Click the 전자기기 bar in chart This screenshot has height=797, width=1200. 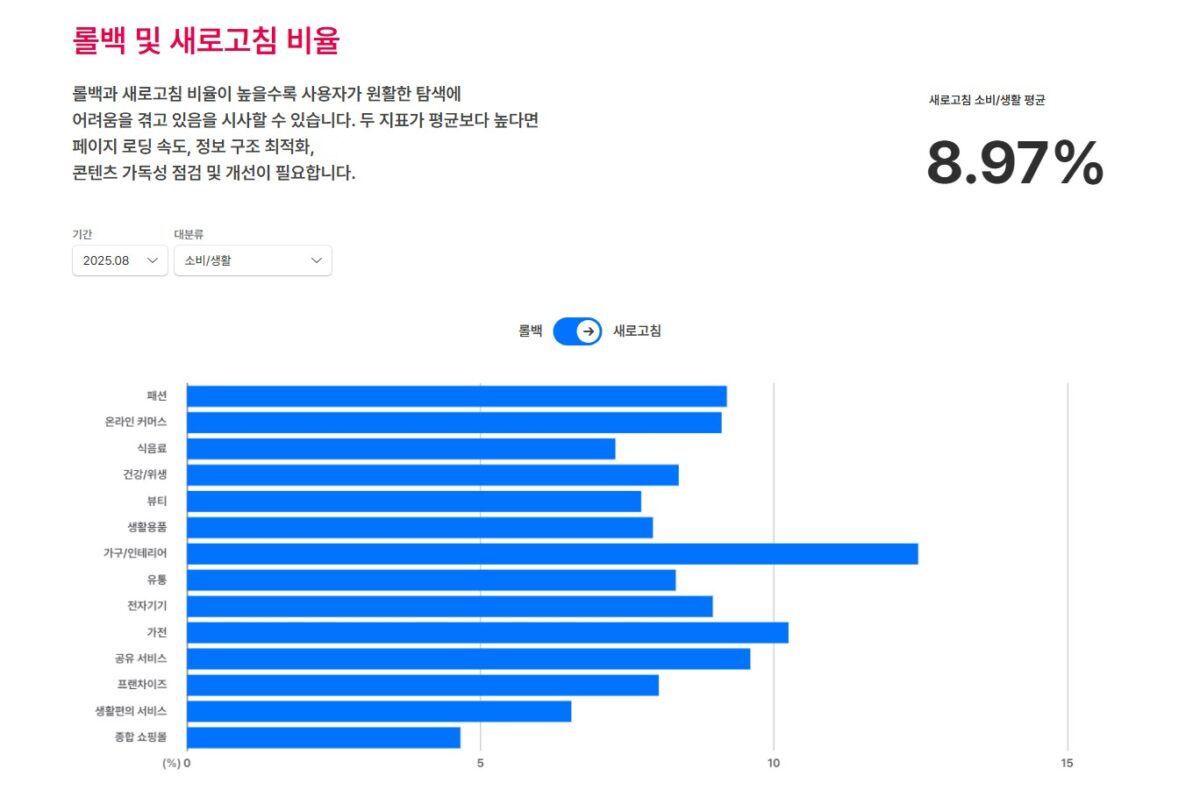tap(449, 606)
